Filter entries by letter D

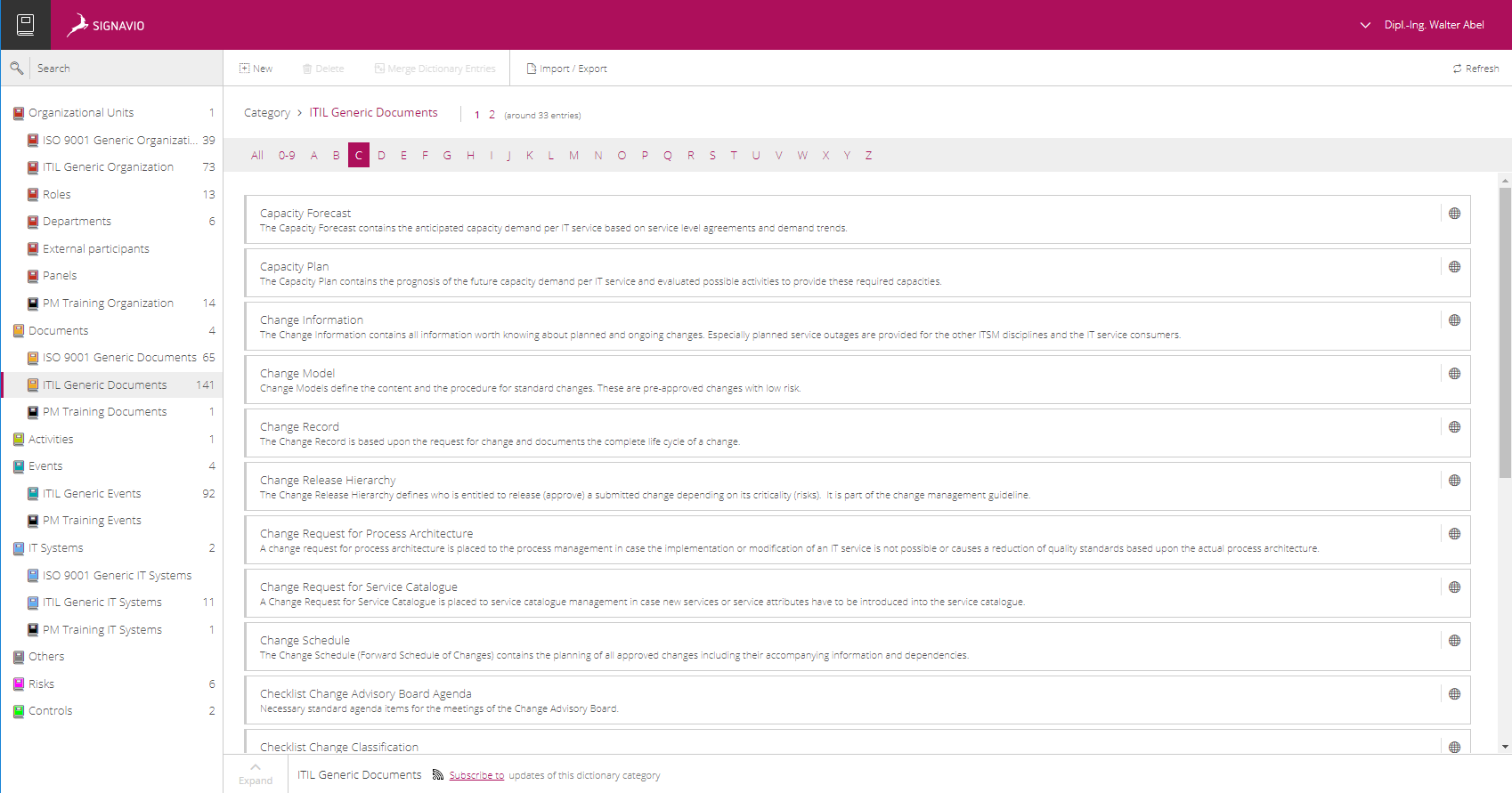(x=381, y=155)
